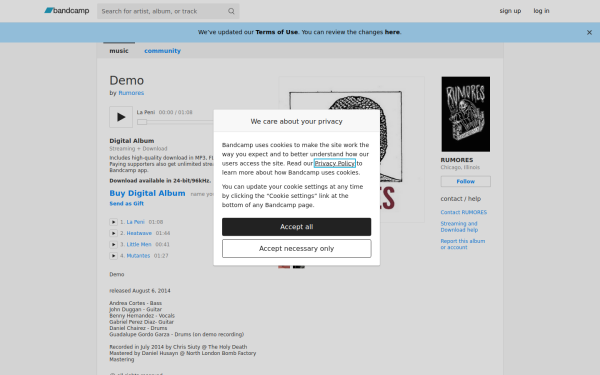Open the La Peni track link
Image resolution: width=600 pixels, height=375 pixels.
(x=135, y=222)
